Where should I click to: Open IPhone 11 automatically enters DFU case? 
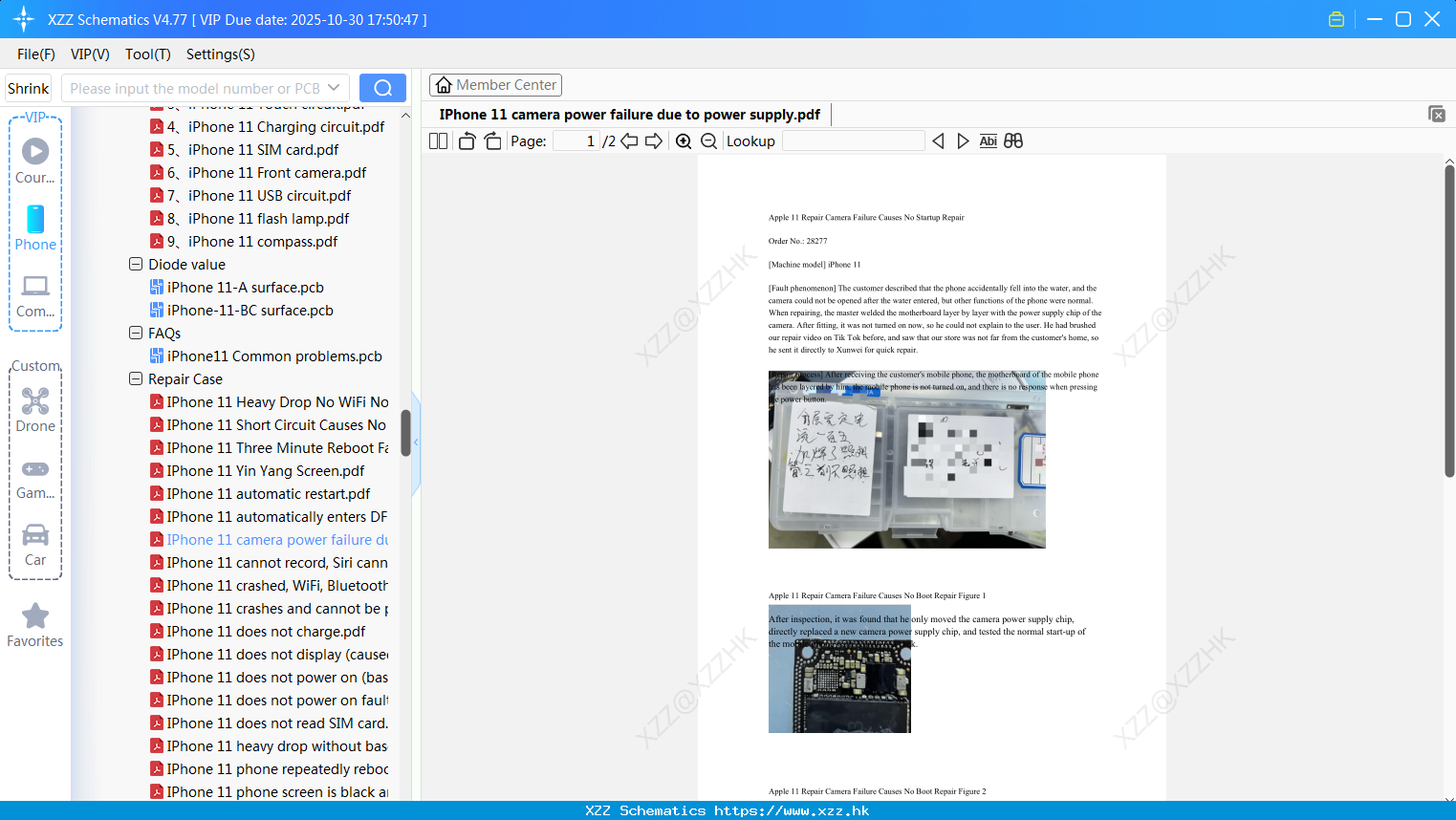pos(269,517)
